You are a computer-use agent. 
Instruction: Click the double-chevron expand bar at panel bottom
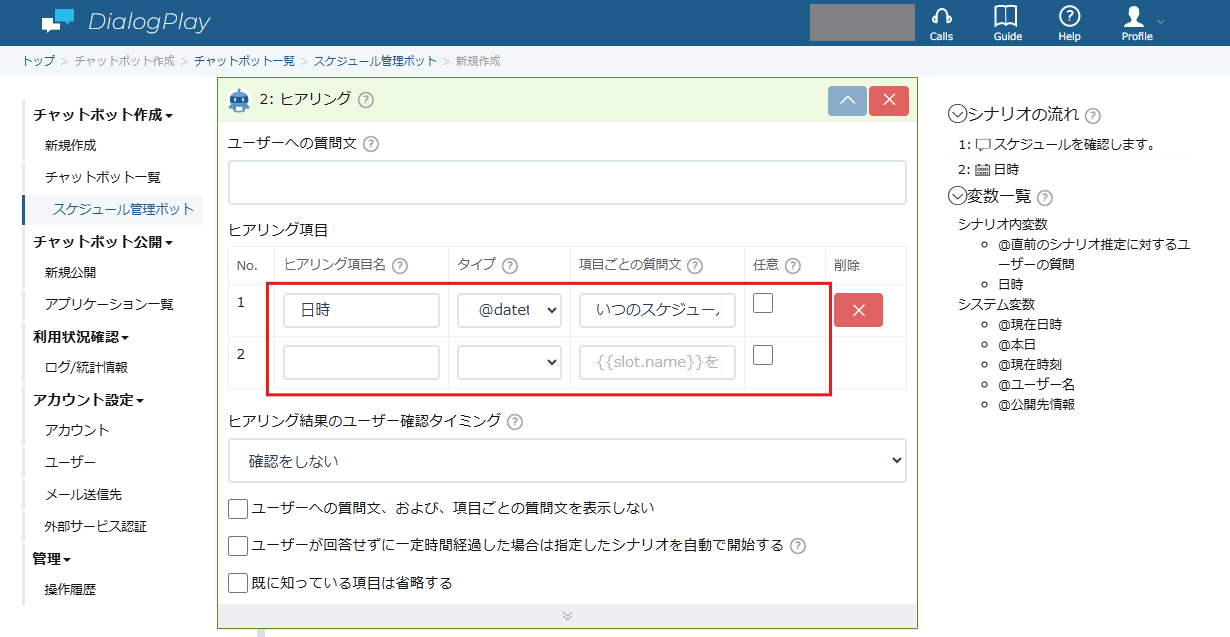coord(567,616)
